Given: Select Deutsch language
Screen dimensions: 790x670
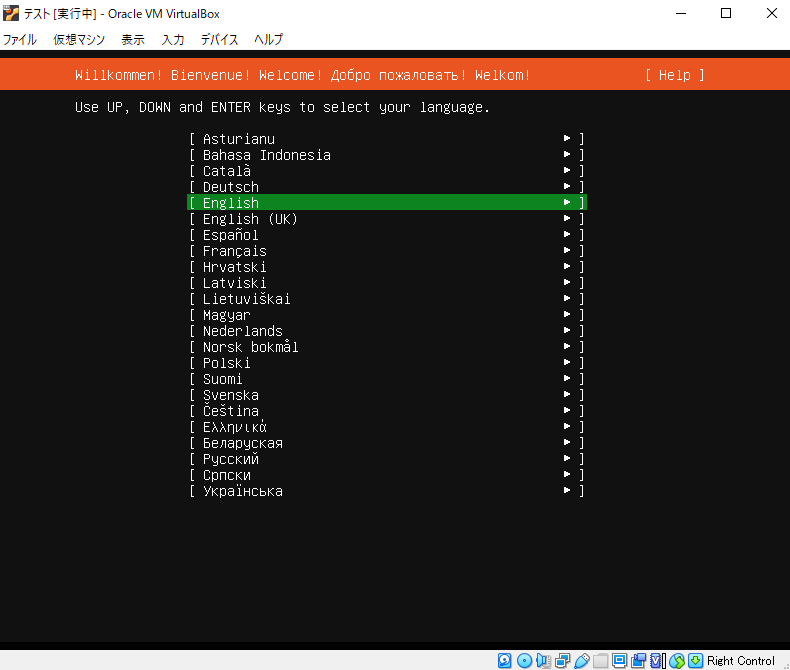Looking at the screenshot, I should [x=386, y=187].
